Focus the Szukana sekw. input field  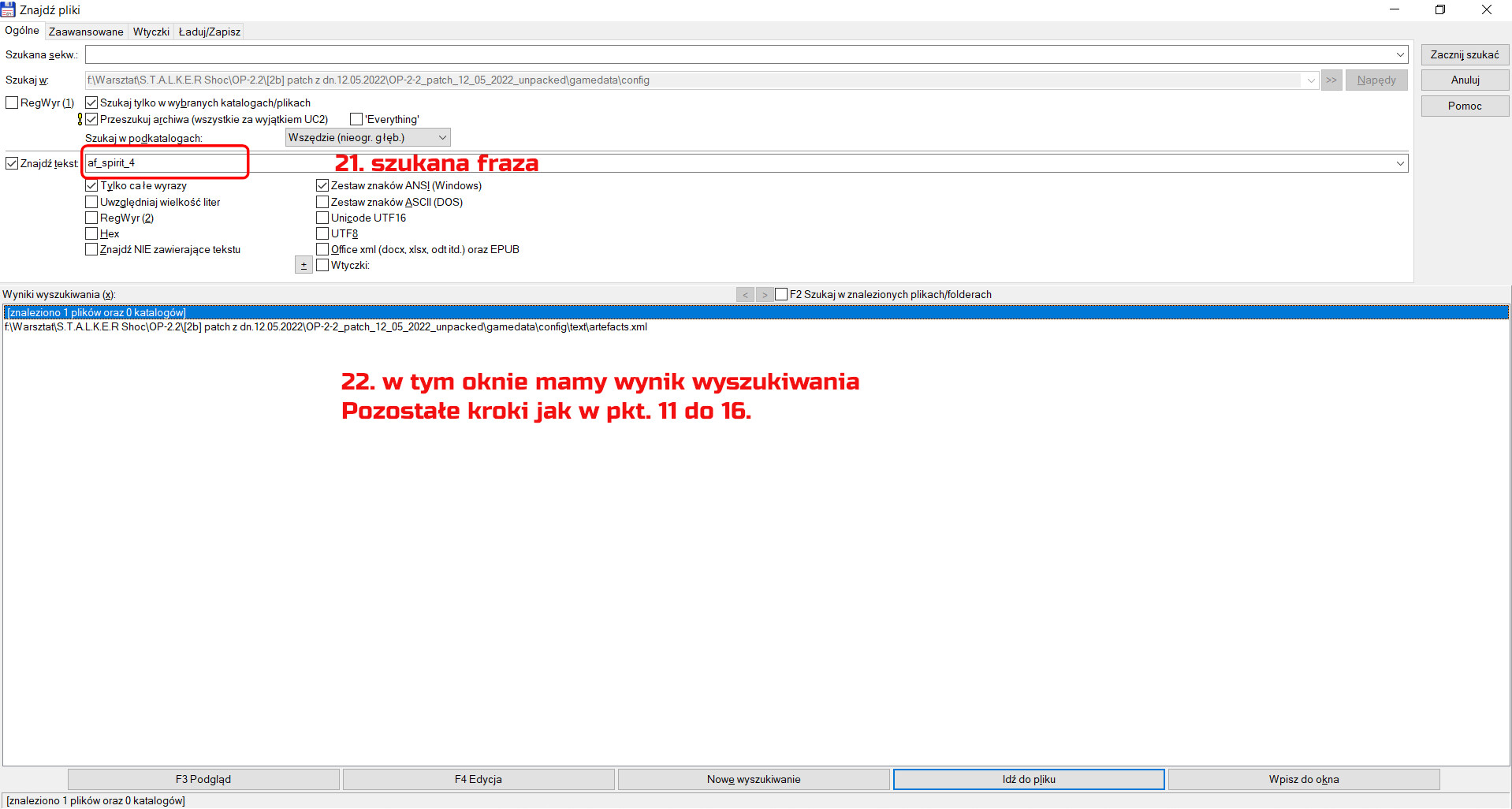click(x=739, y=54)
